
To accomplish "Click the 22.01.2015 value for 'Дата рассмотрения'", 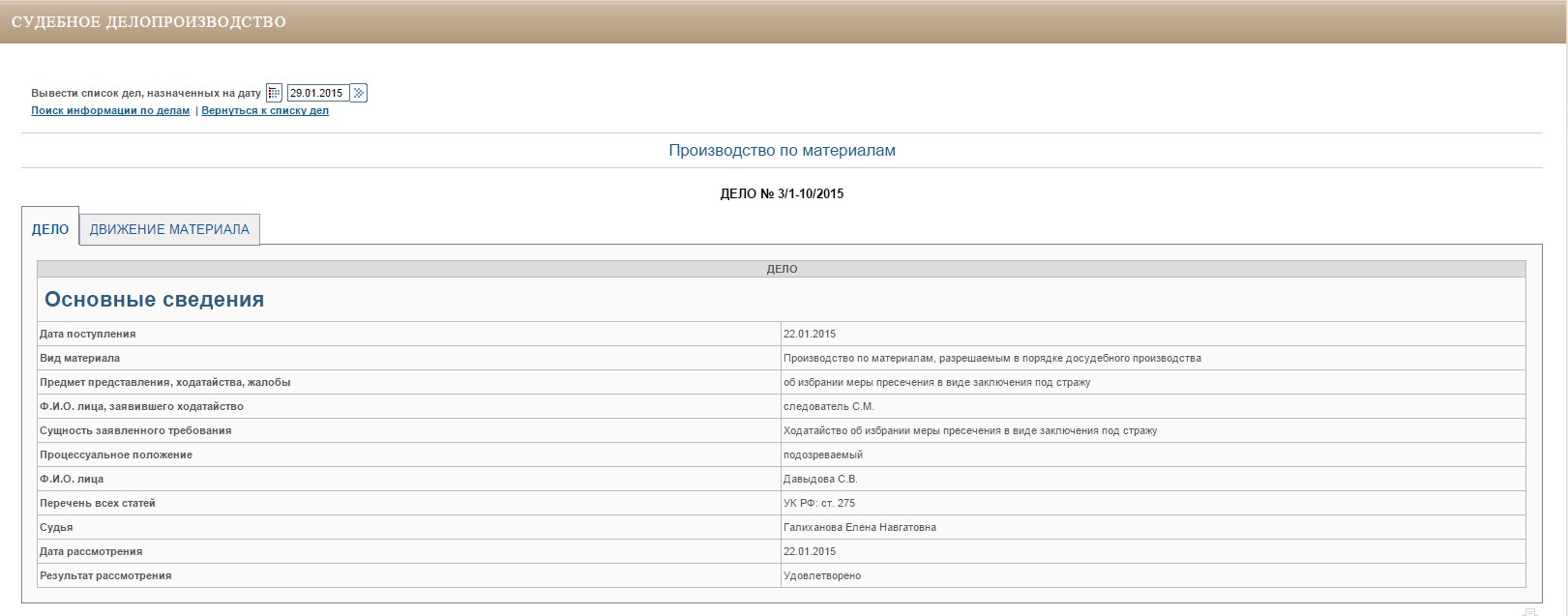I will [x=810, y=551].
